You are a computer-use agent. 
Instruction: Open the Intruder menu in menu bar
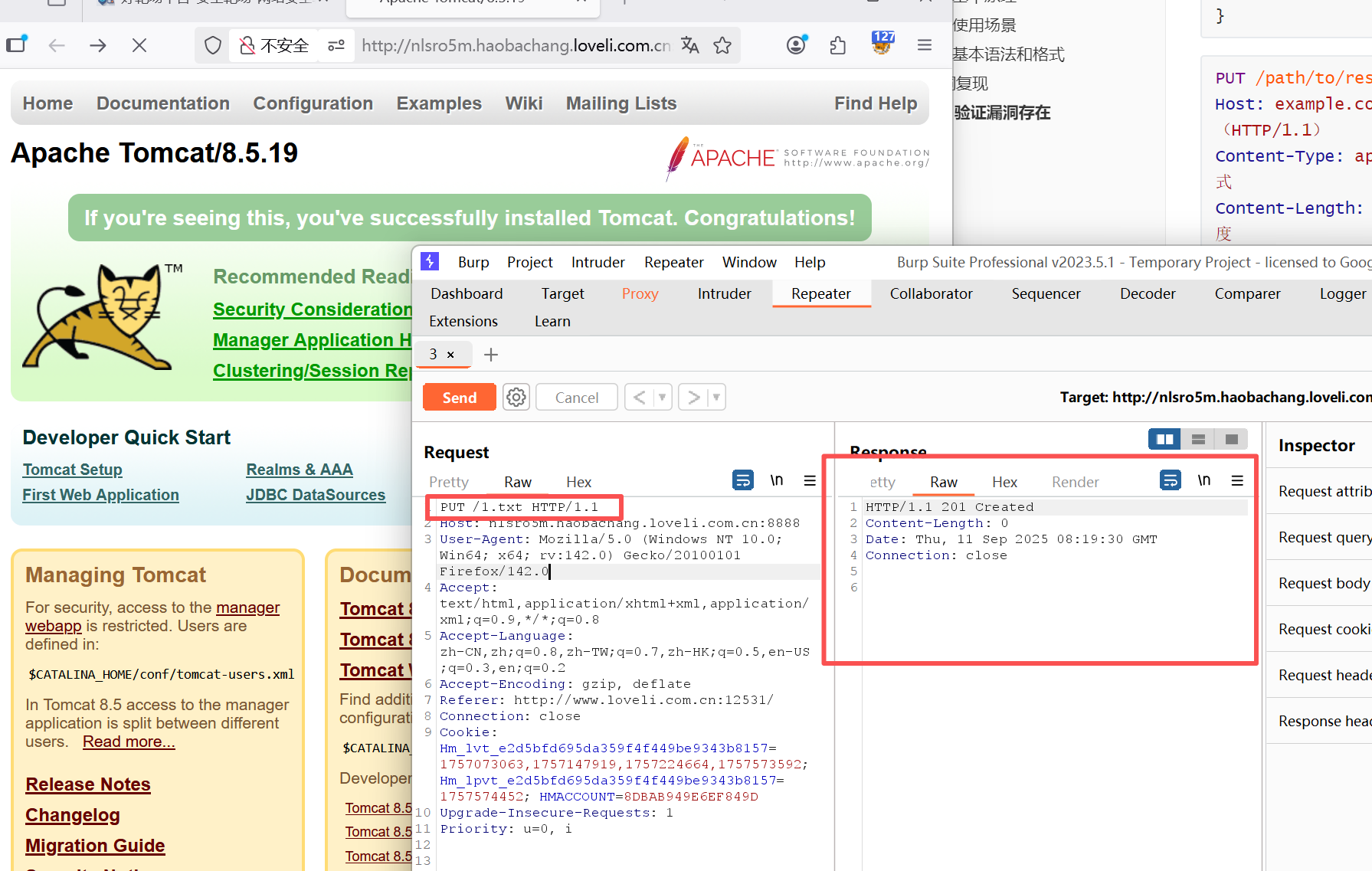(x=598, y=262)
